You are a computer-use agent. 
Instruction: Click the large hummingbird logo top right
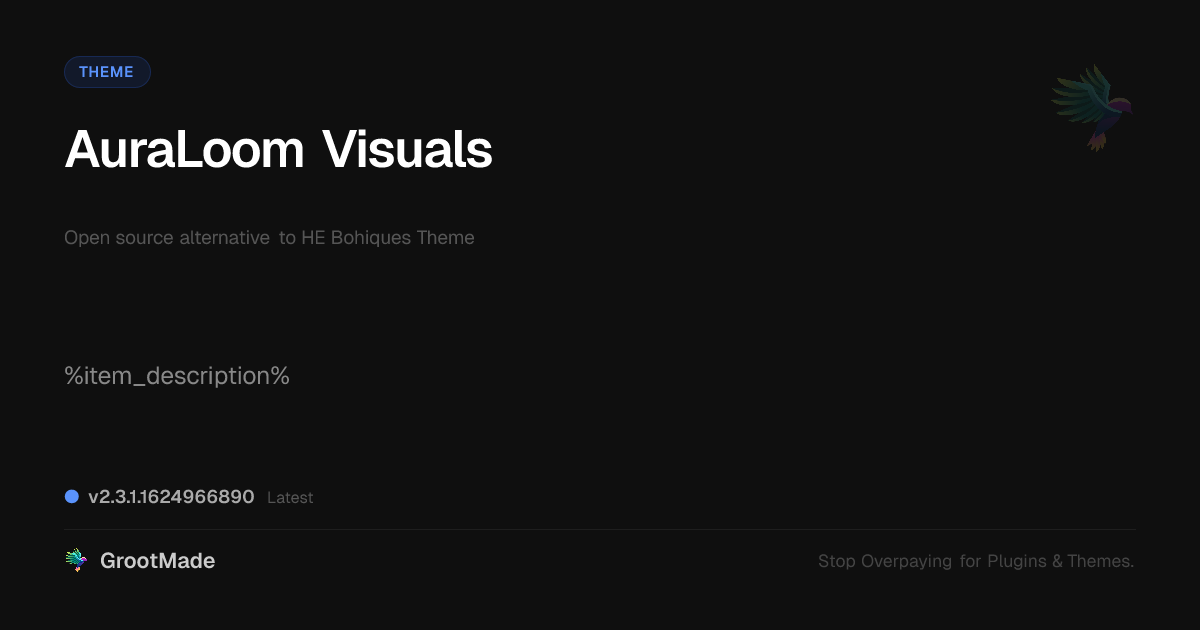point(1093,107)
